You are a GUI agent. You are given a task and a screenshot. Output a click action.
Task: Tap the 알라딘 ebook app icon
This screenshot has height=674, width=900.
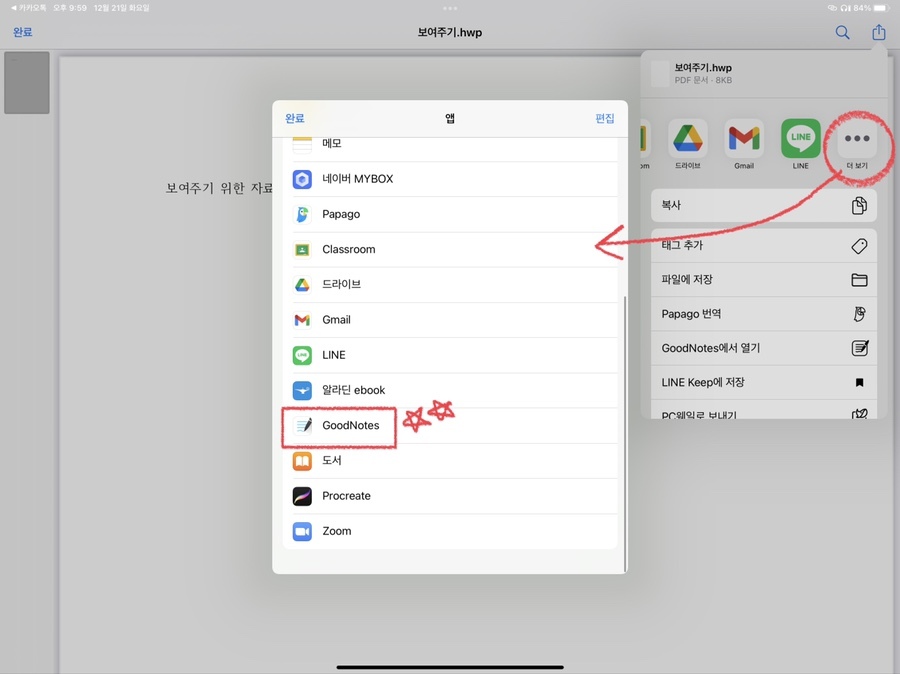pos(302,390)
